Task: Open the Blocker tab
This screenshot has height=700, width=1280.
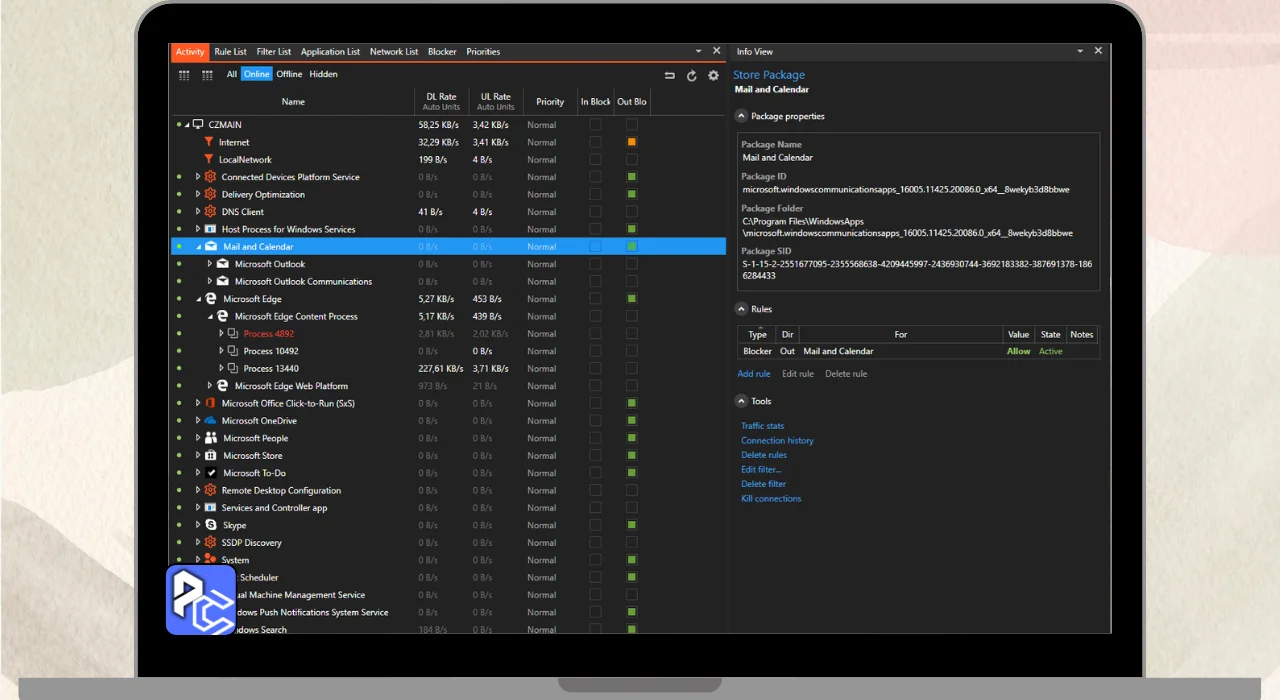Action: 442,52
